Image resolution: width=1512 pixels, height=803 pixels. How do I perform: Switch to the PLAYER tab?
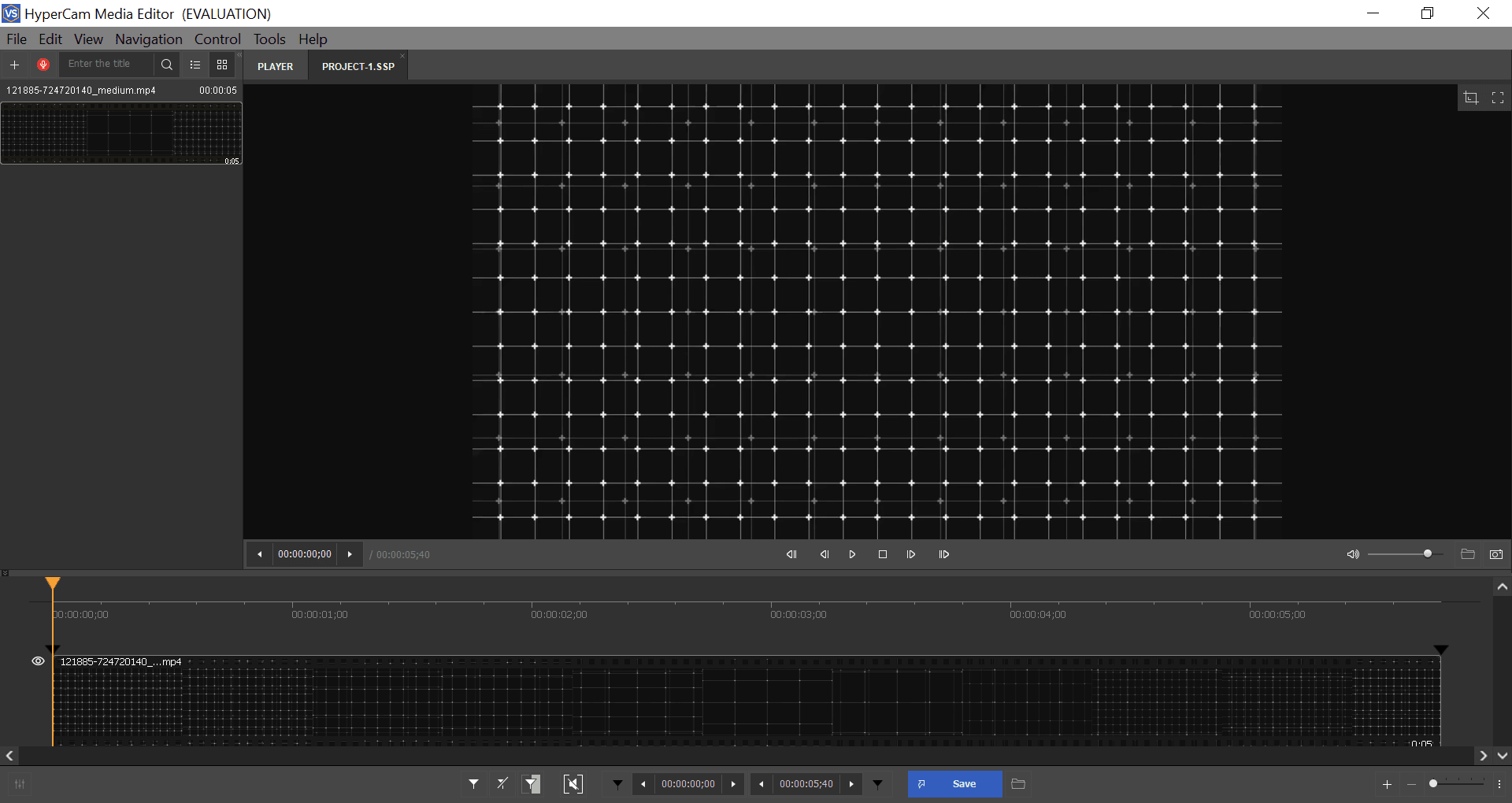275,67
